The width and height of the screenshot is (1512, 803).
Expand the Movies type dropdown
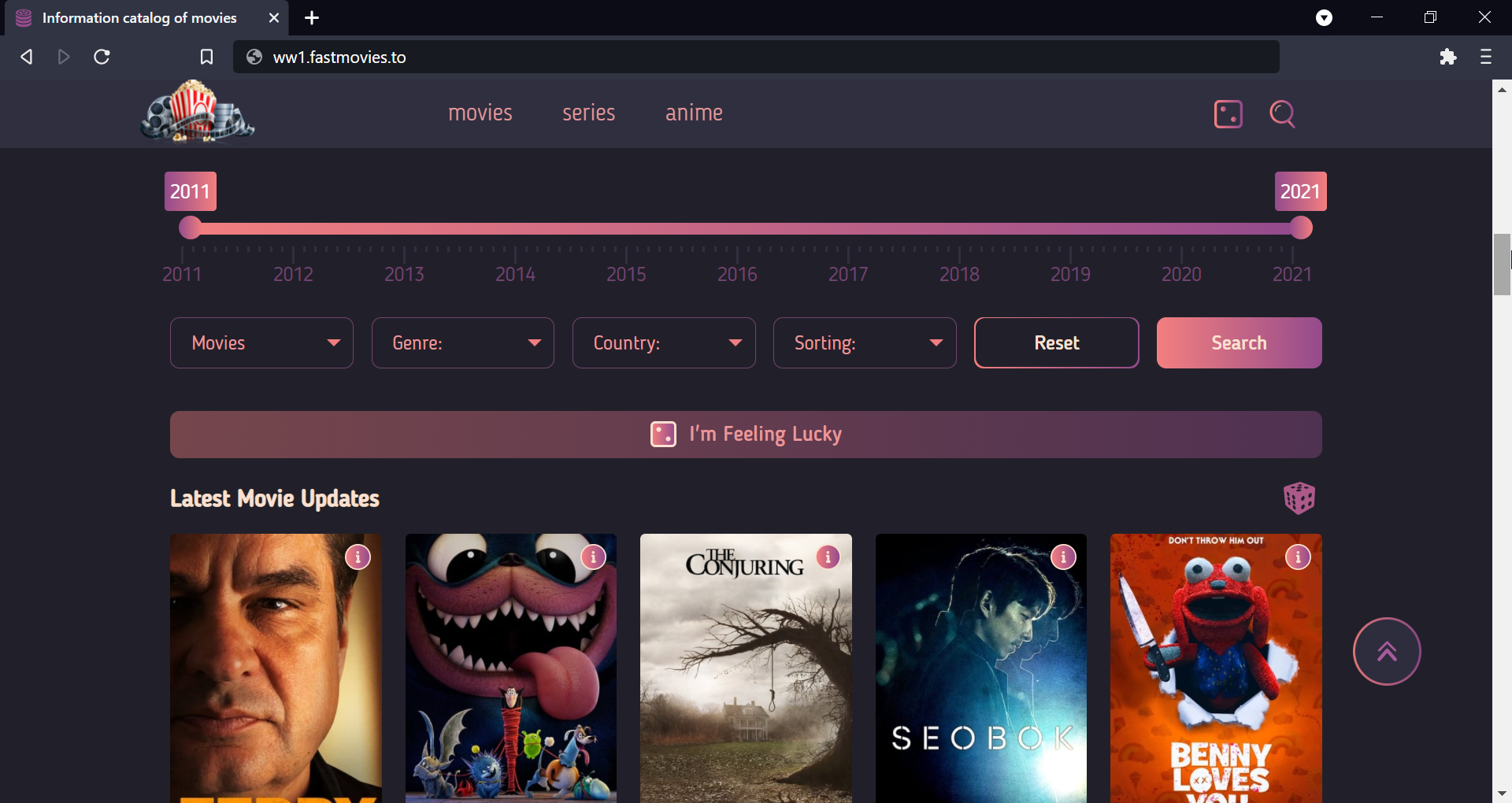click(261, 343)
